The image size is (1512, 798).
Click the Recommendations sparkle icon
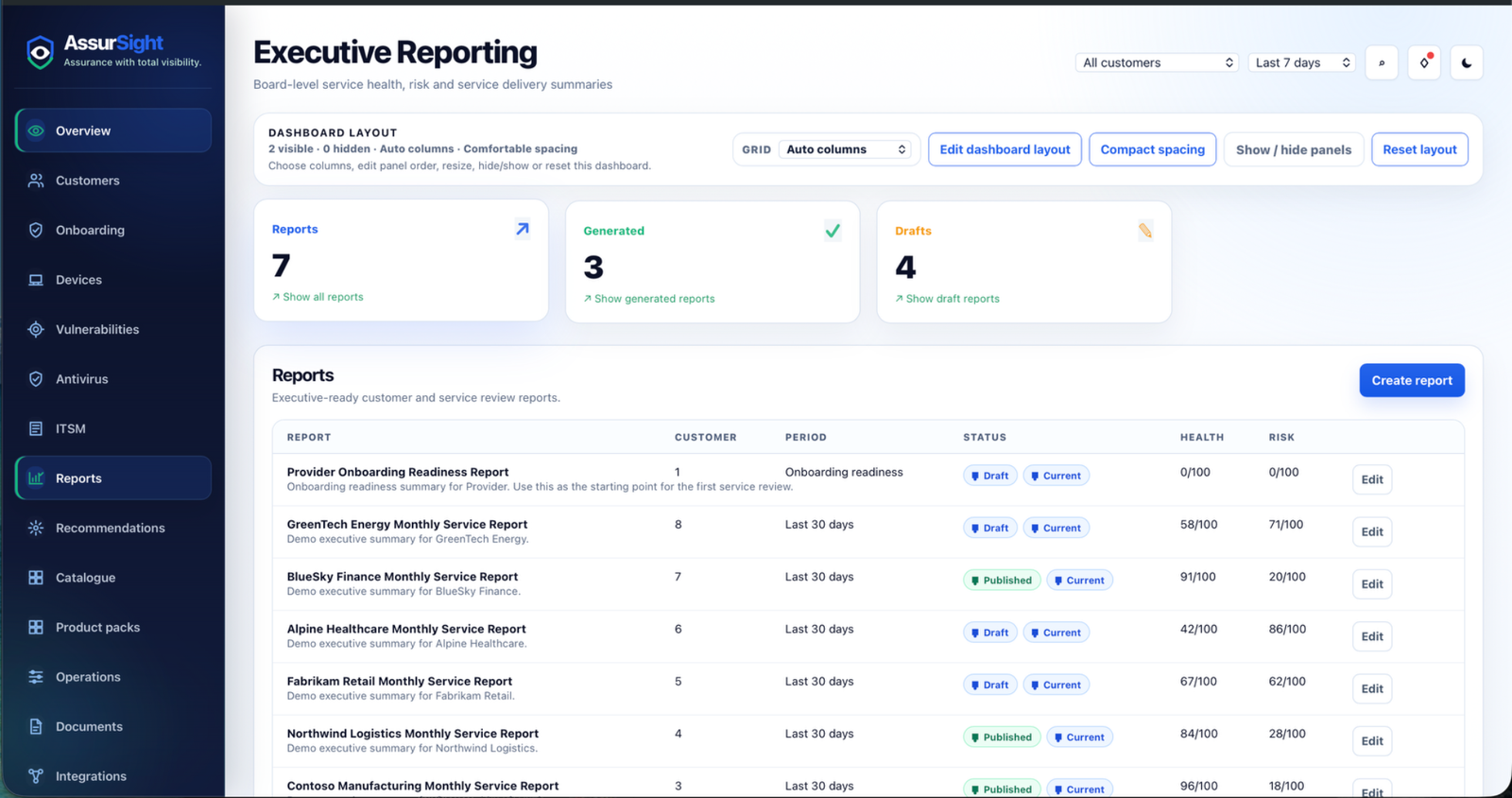click(x=36, y=528)
